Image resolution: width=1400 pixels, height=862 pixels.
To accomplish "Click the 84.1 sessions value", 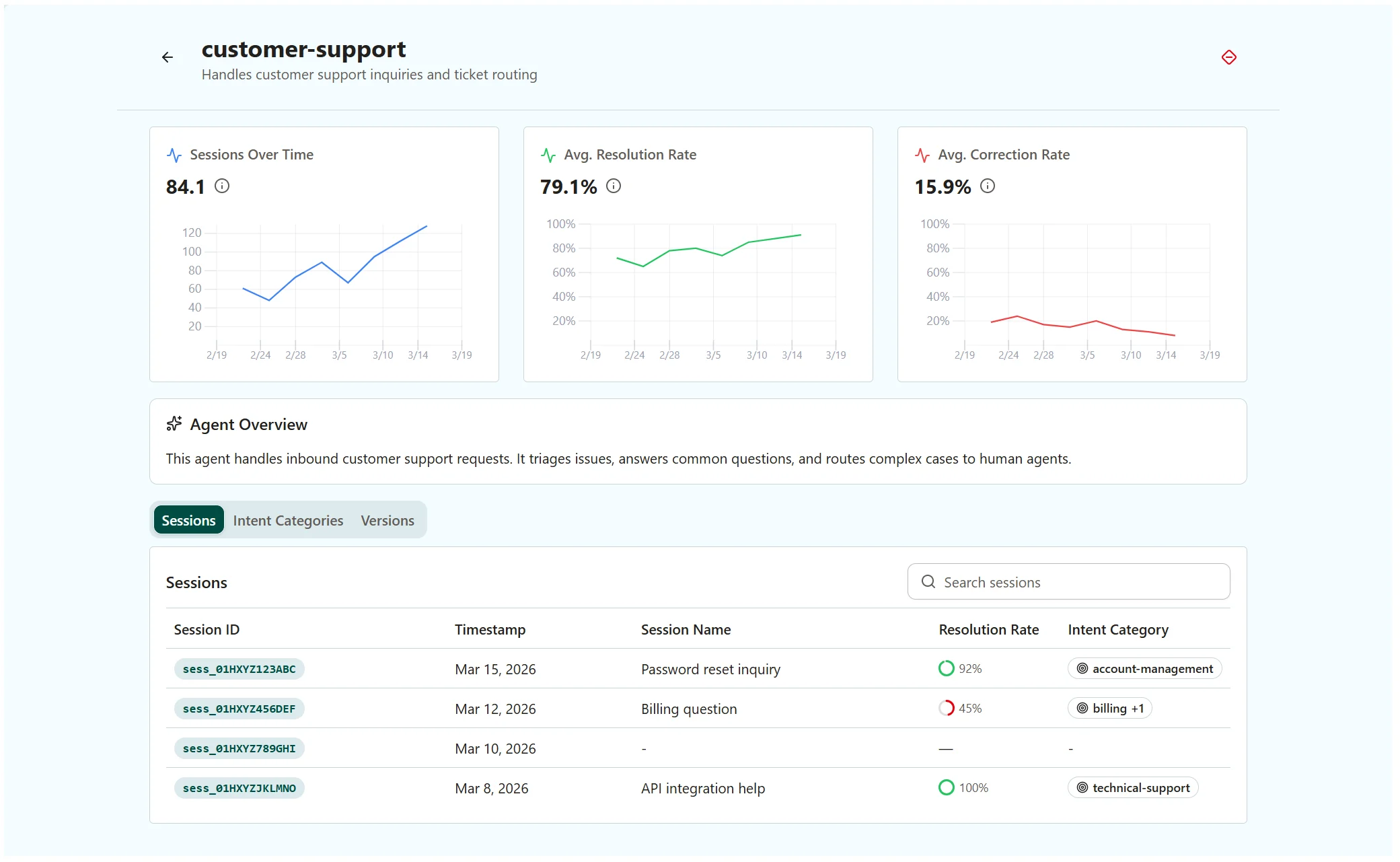I will coord(186,186).
